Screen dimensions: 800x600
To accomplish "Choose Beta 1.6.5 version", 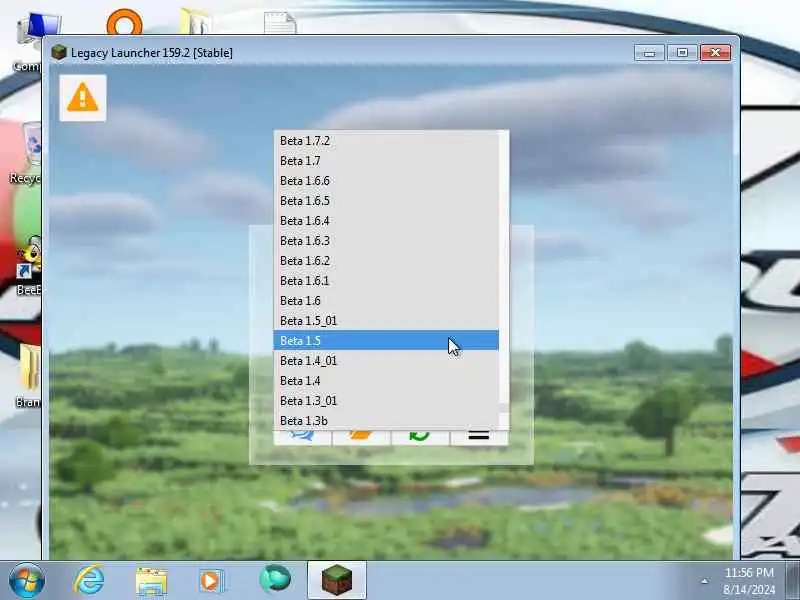I will click(x=386, y=201).
